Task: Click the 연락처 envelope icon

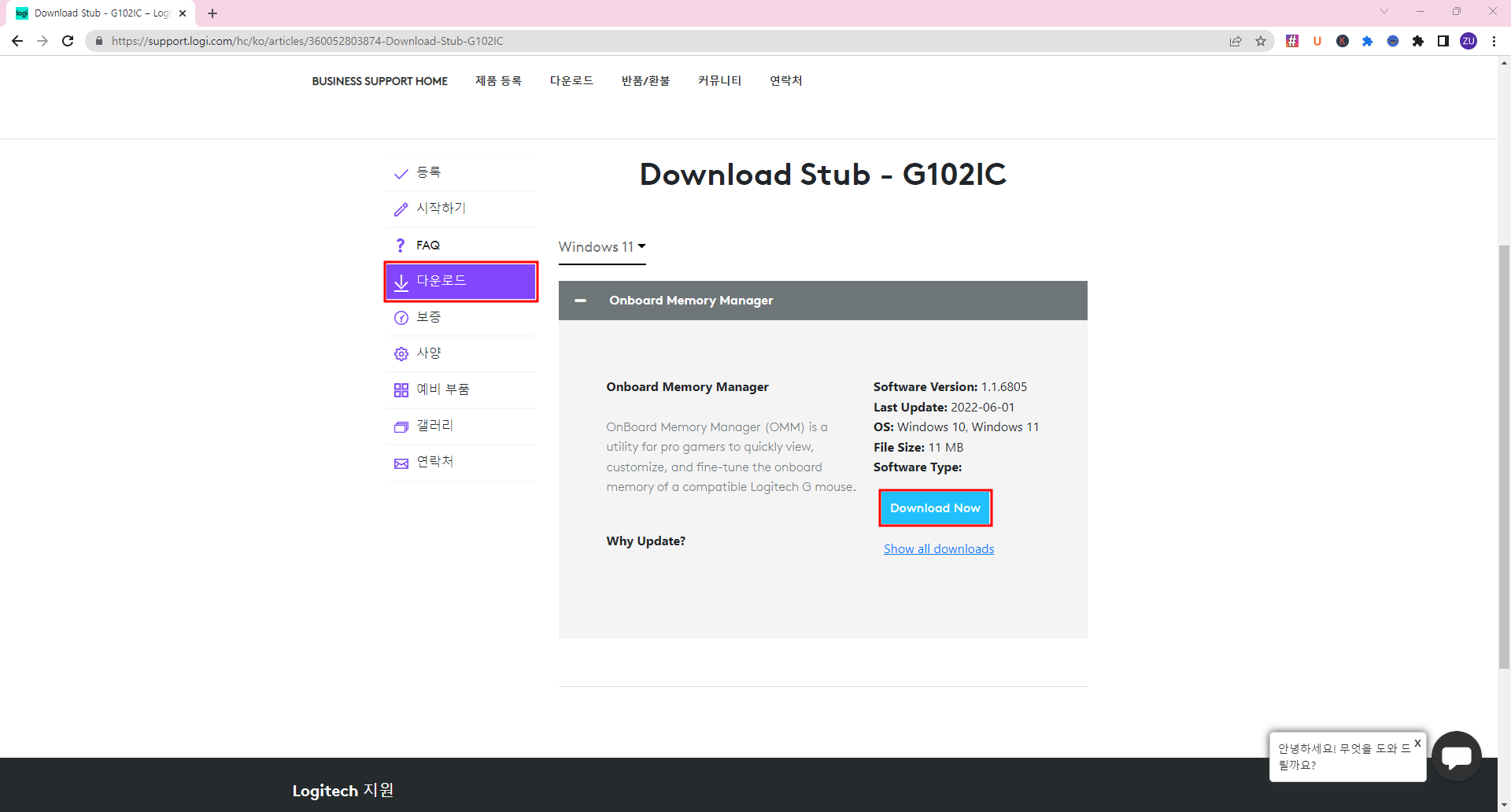Action: click(x=401, y=463)
